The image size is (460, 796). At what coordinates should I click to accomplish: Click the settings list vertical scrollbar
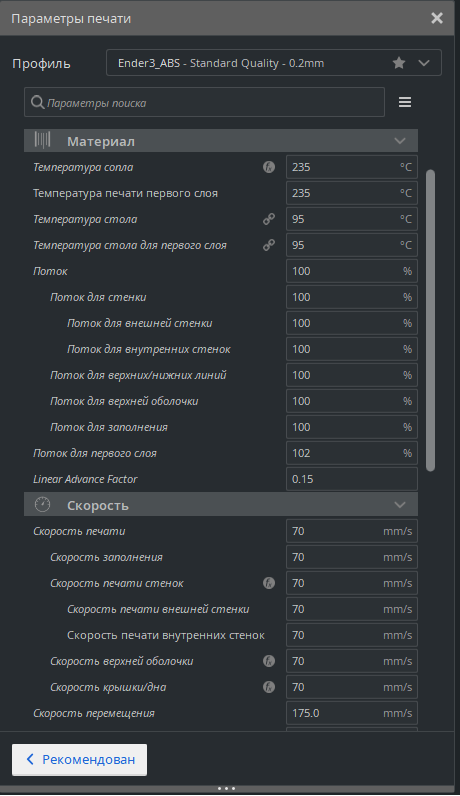(431, 320)
